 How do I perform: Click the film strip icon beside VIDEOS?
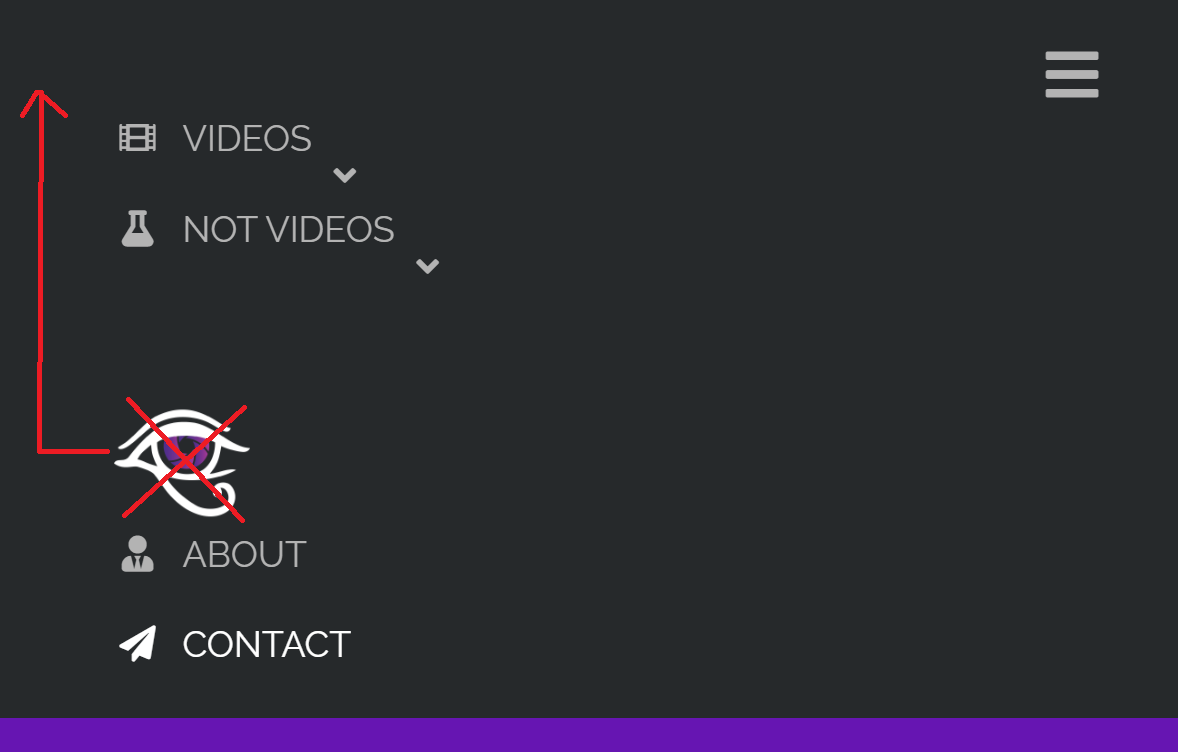tap(137, 138)
